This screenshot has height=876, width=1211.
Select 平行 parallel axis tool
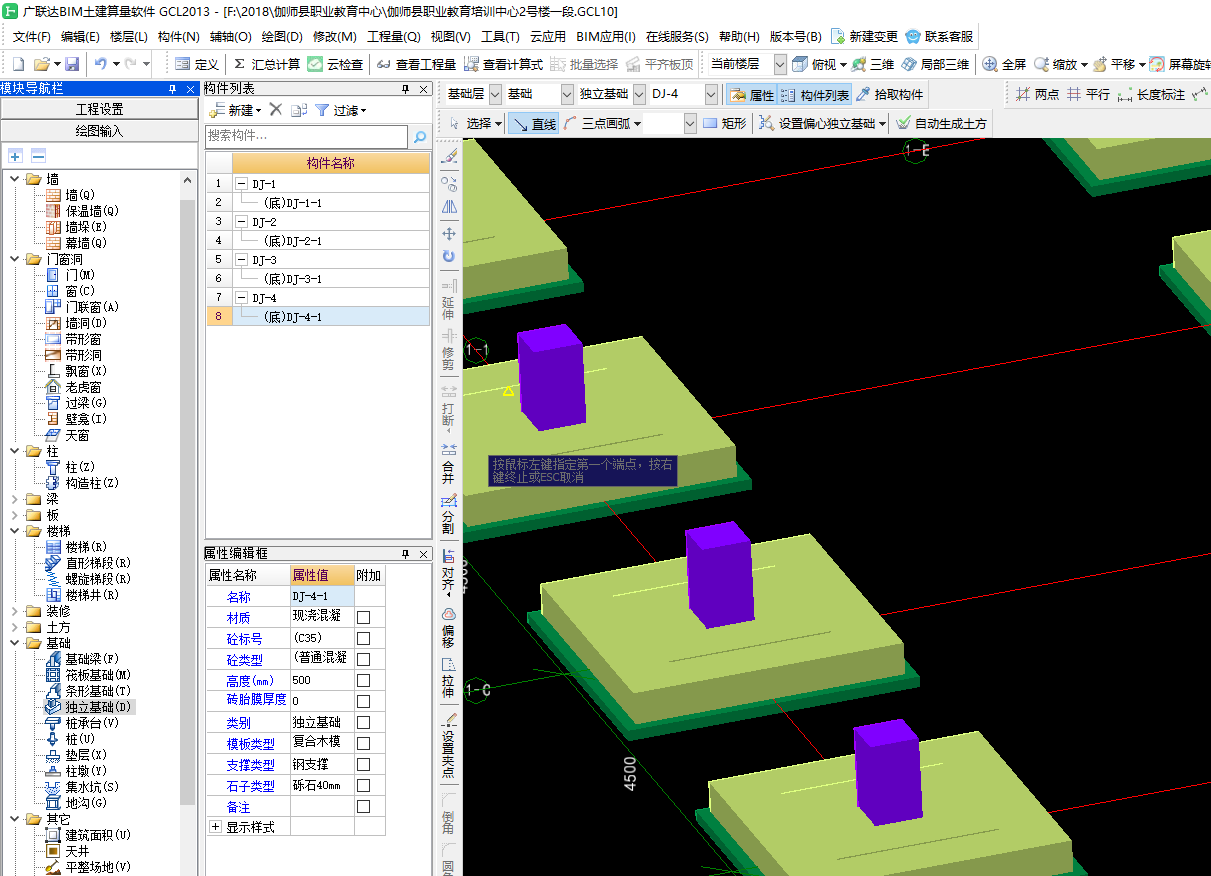(1088, 95)
